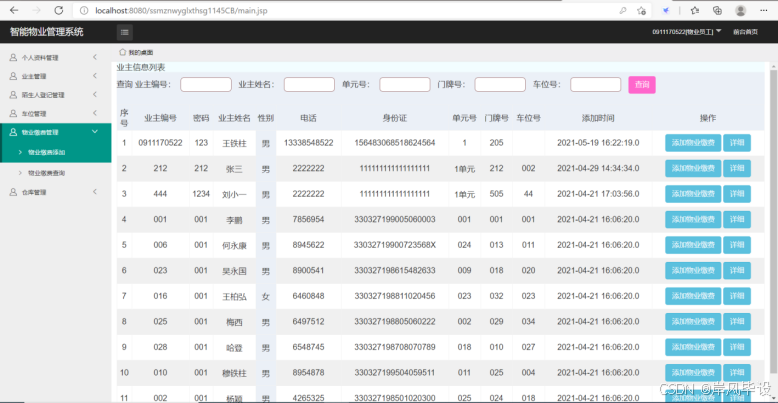Add 物业缴费 for owner 刘小一
The height and width of the screenshot is (403, 778).
[x=693, y=194]
